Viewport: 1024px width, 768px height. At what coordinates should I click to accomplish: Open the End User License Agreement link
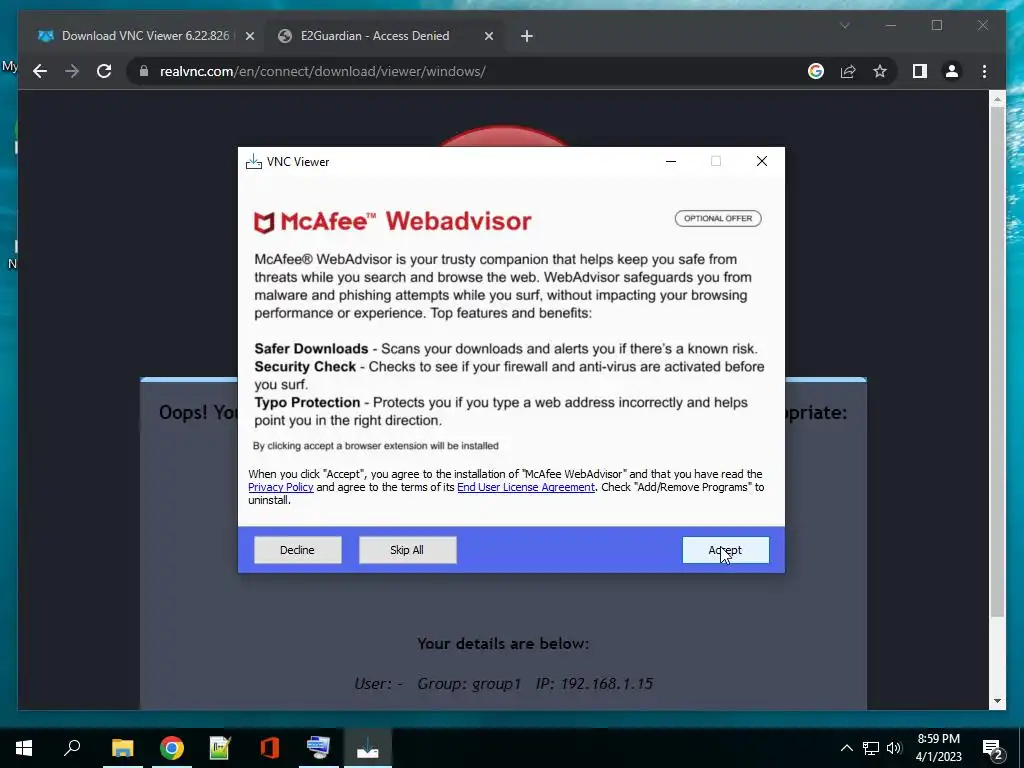click(x=526, y=487)
